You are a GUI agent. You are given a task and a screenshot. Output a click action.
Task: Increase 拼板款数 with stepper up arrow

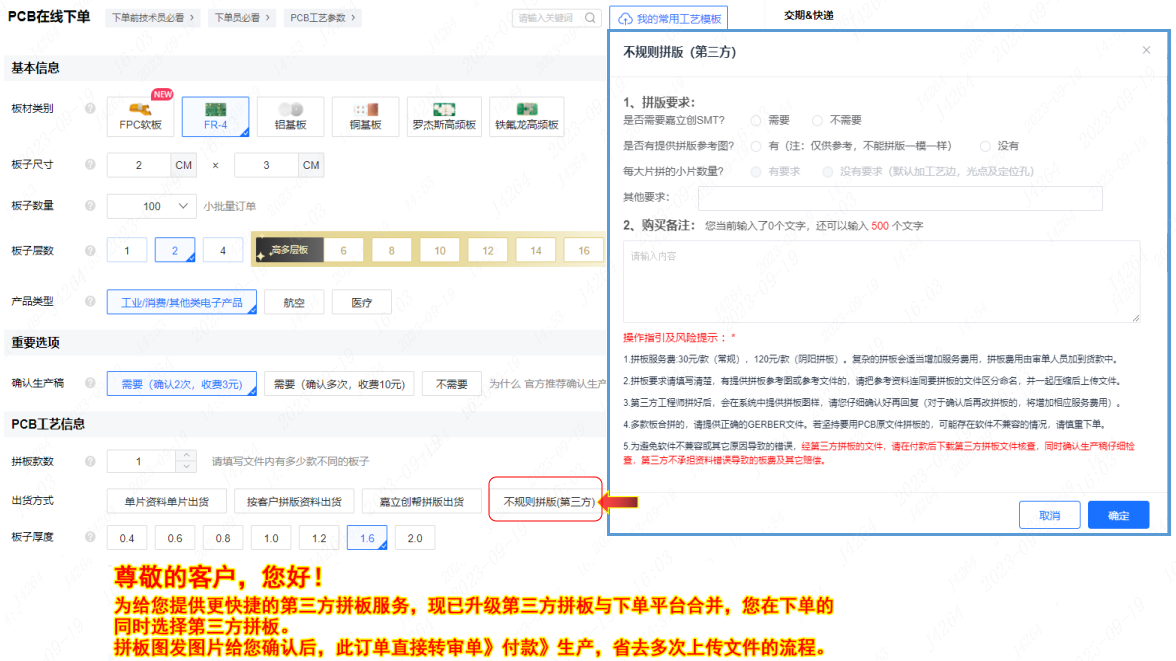pyautogui.click(x=185, y=456)
